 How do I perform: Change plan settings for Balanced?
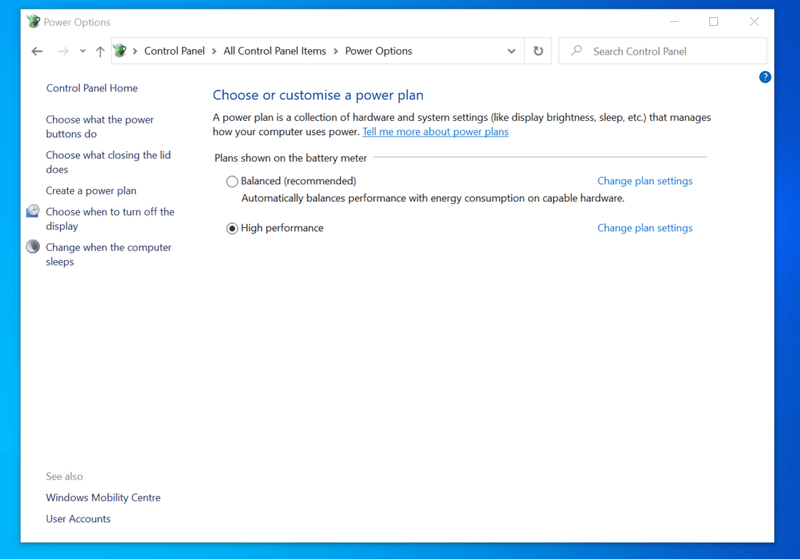click(645, 181)
